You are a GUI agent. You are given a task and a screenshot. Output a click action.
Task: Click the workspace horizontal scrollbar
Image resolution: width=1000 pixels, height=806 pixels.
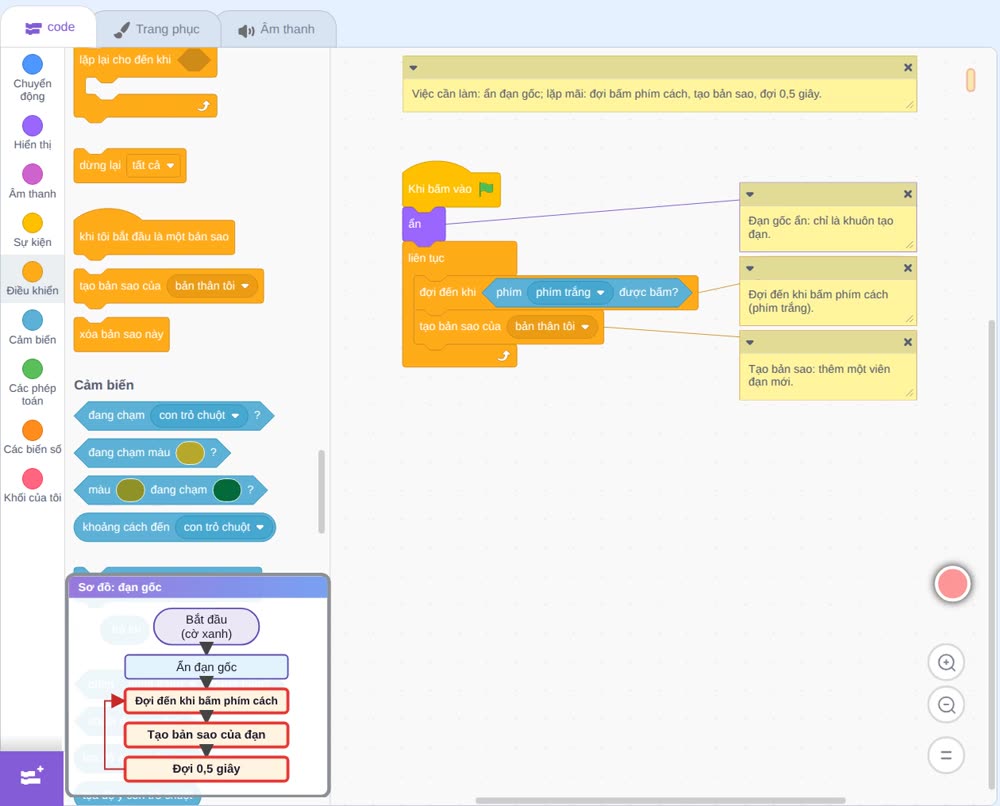[660, 800]
